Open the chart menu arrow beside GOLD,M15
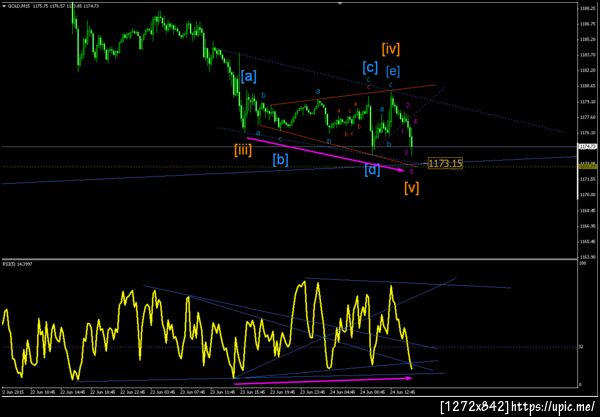The width and height of the screenshot is (600, 417). click(x=4, y=6)
